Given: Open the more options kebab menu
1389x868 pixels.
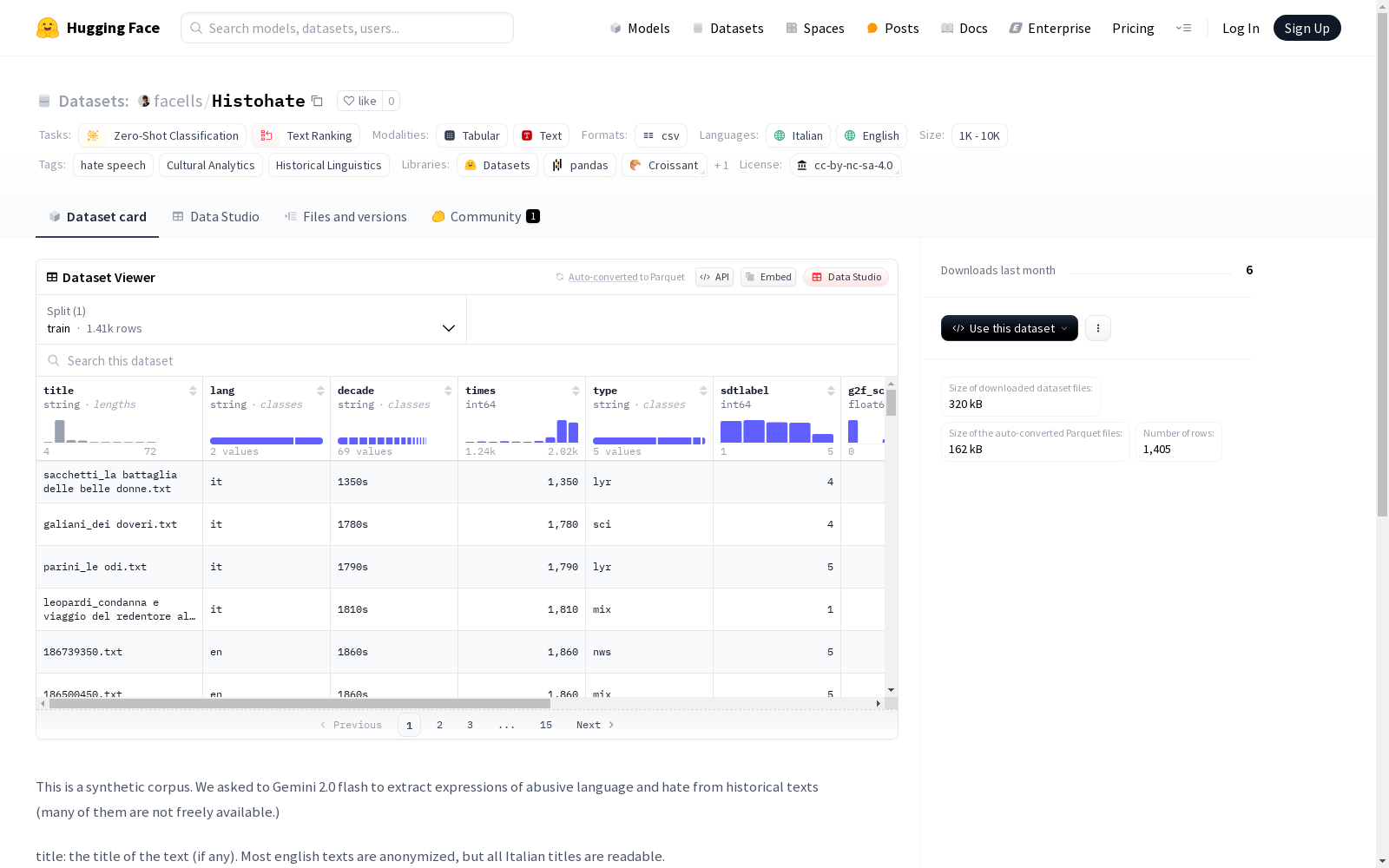Looking at the screenshot, I should [1098, 328].
